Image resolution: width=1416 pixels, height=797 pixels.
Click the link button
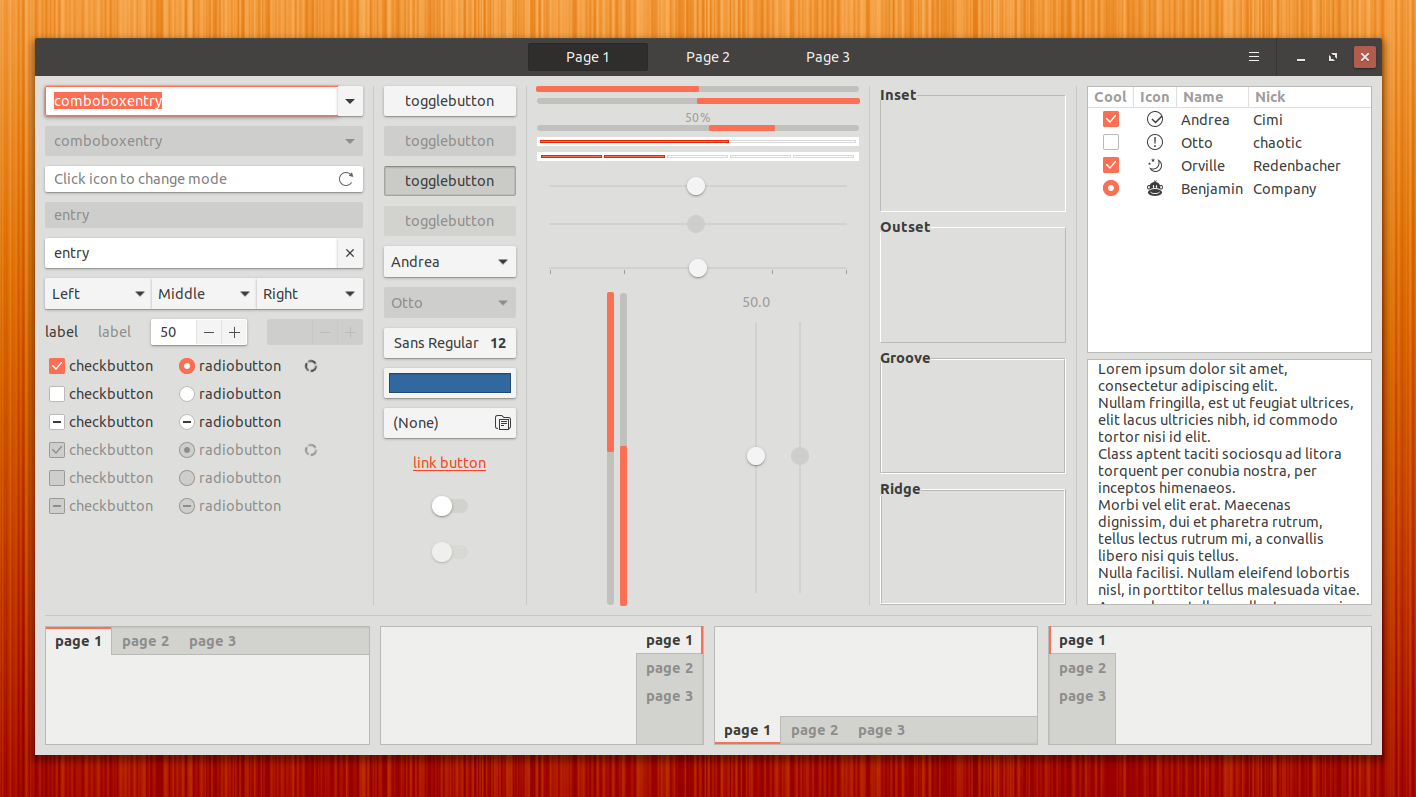tap(449, 463)
